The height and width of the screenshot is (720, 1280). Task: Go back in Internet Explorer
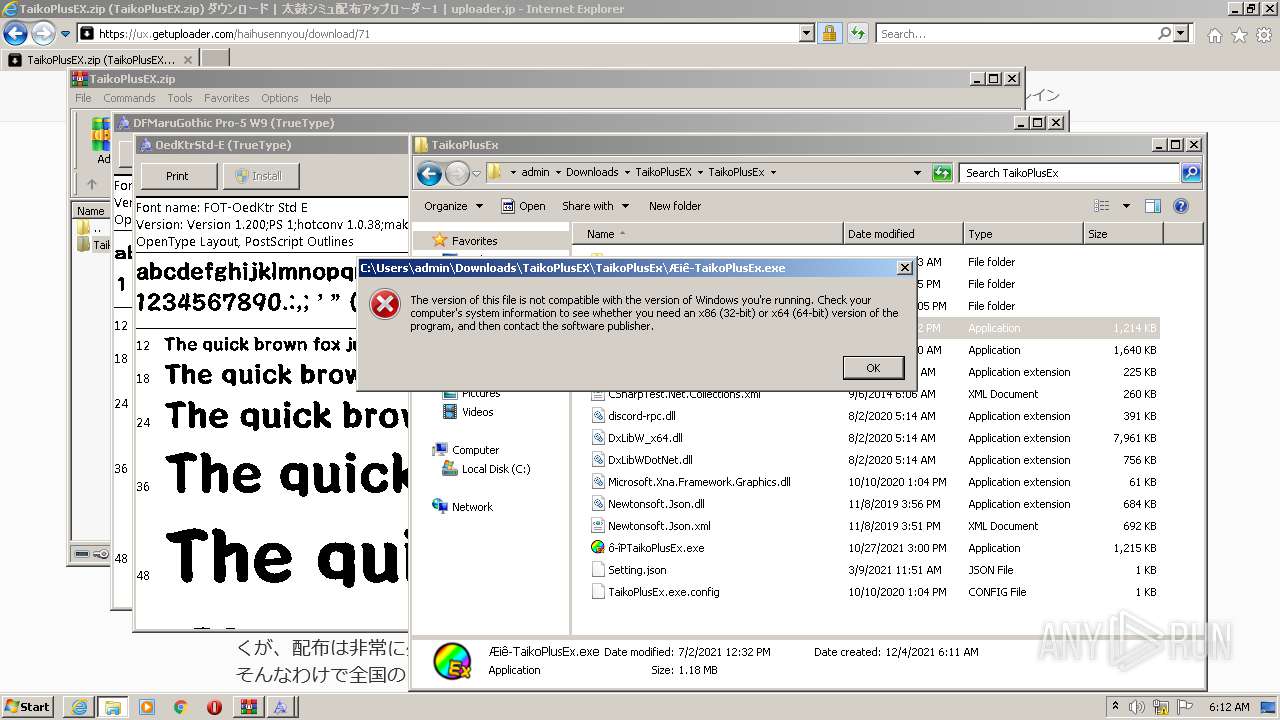coord(15,34)
